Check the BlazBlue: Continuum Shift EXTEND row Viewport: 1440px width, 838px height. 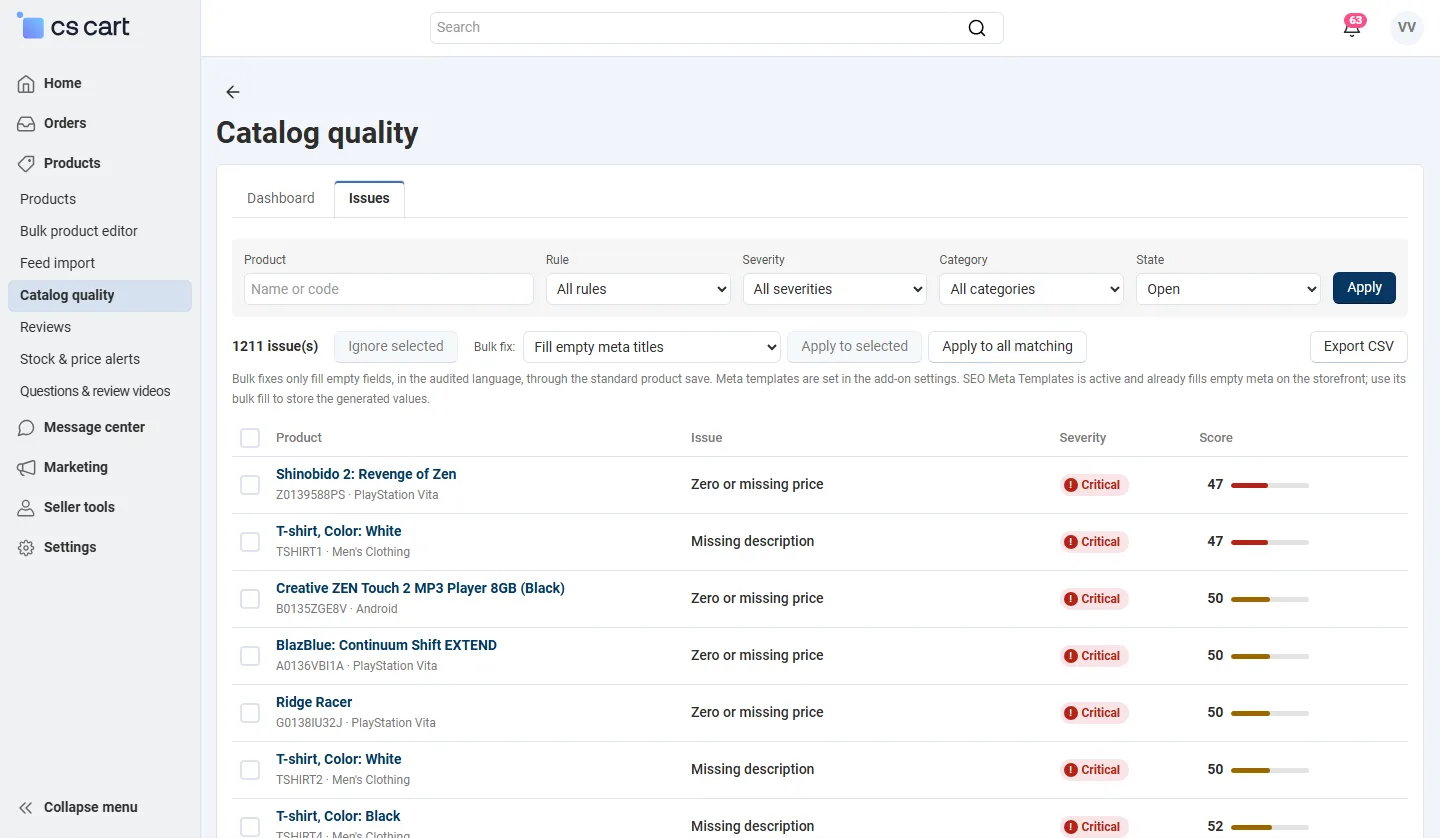(250, 656)
